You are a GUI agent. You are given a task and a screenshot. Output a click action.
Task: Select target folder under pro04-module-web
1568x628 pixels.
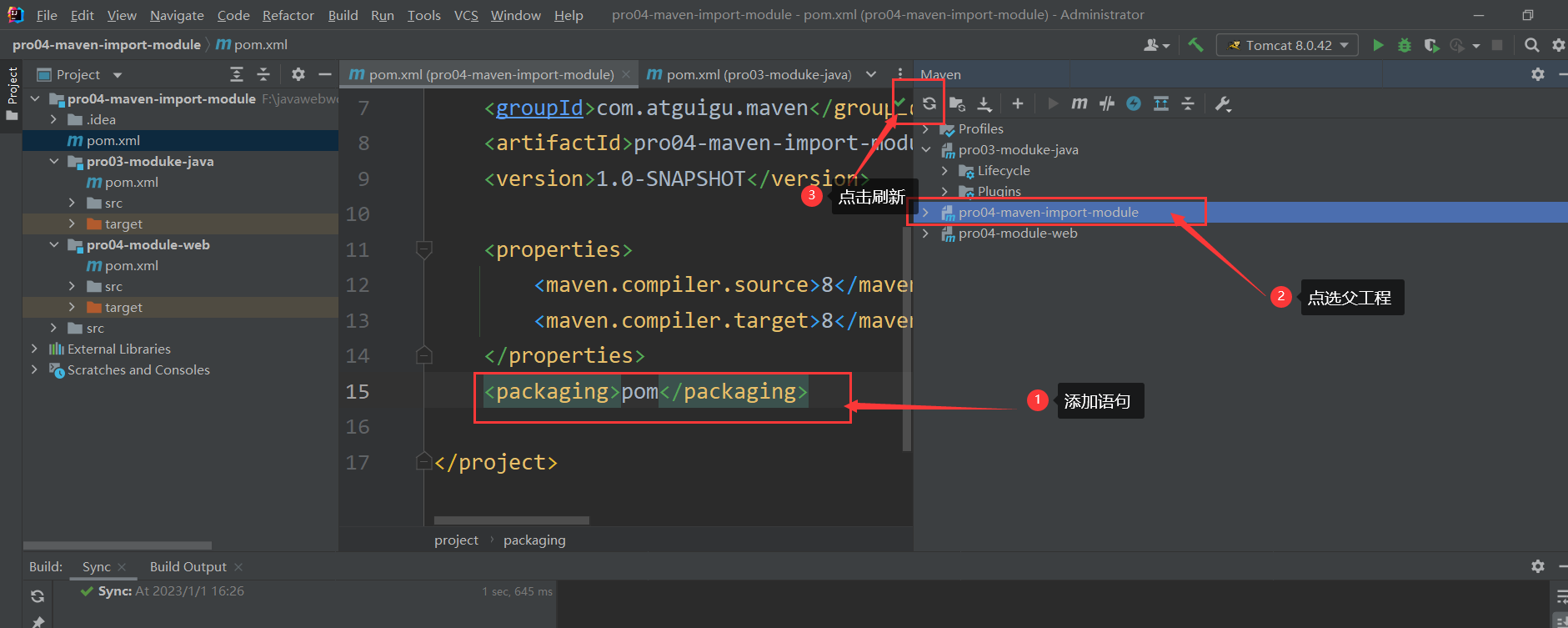tap(180, 307)
